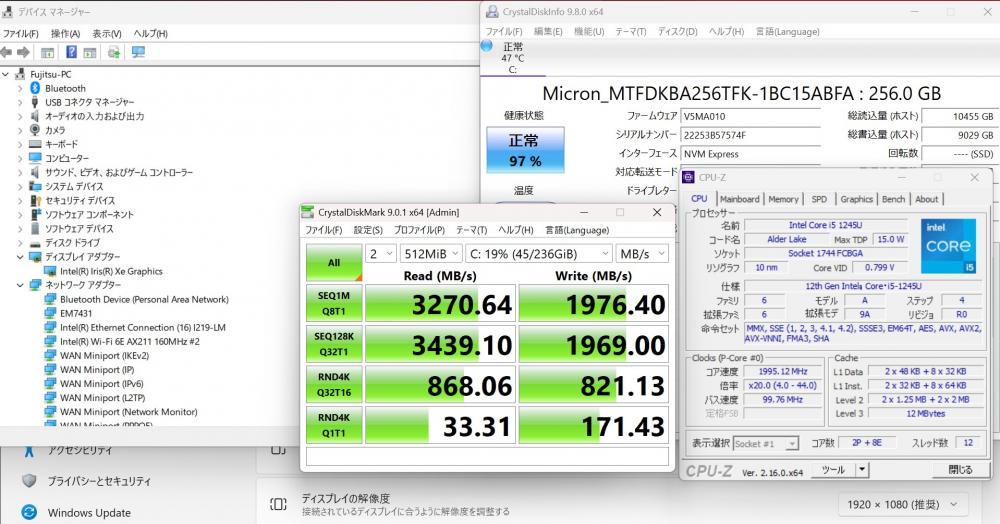This screenshot has width=1000, height=524.
Task: Open 操作(A) menu in Device Manager
Action: point(66,33)
